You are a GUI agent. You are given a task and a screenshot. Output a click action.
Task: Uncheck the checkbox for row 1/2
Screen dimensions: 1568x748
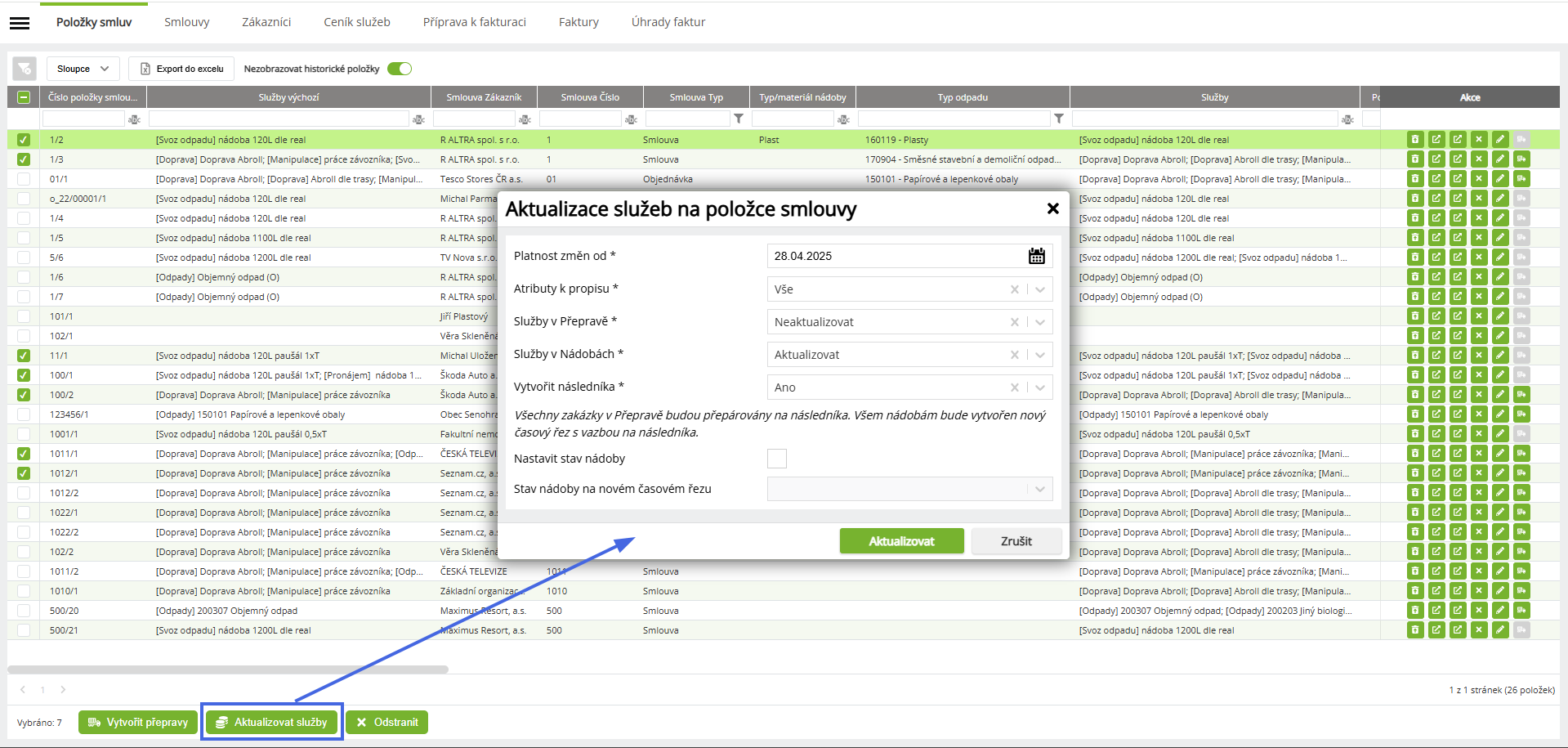tap(24, 140)
